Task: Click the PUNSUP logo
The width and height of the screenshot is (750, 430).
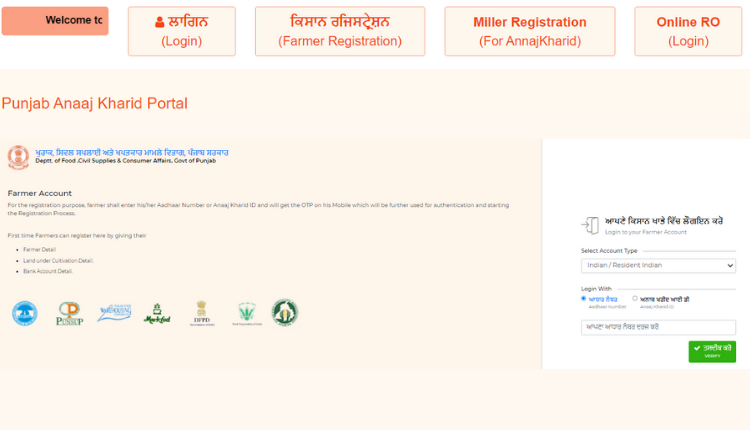Action: pyautogui.click(x=70, y=314)
